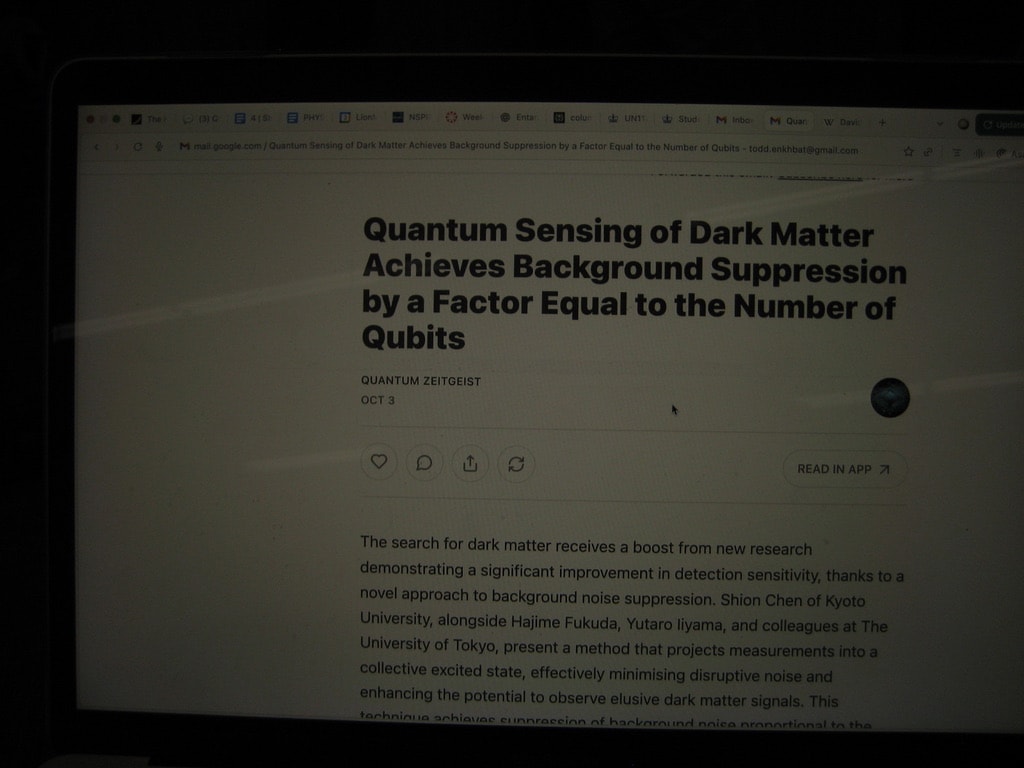Click the round profile icon next to Update
The height and width of the screenshot is (768, 1024).
(x=963, y=123)
